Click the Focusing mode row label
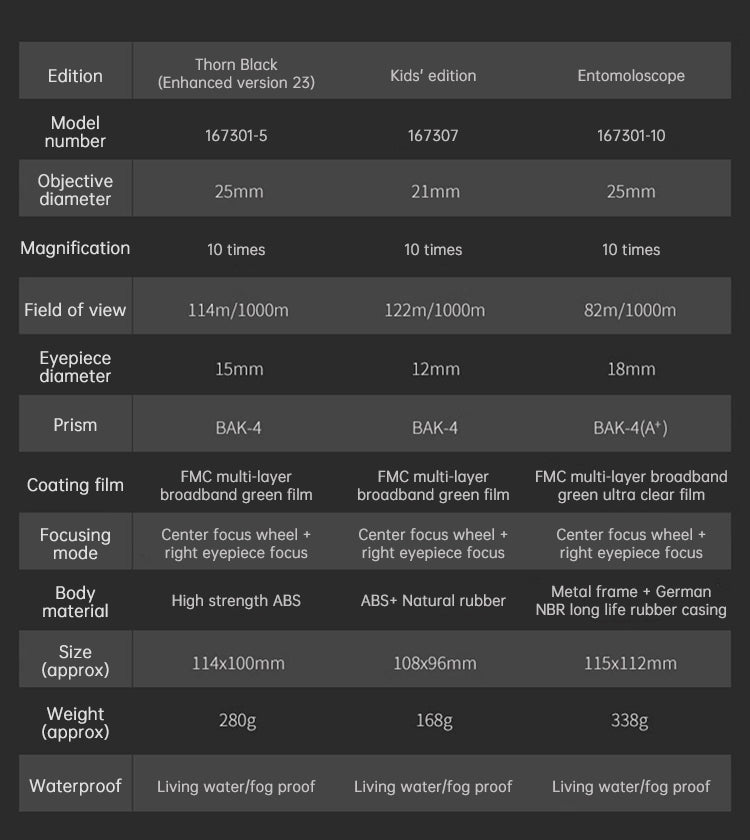The image size is (750, 840). (x=75, y=544)
